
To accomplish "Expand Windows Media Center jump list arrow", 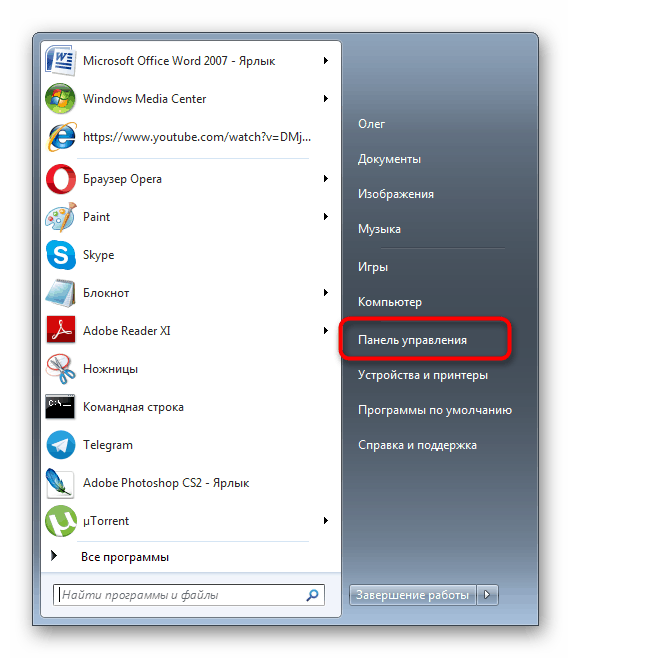I will pos(326,99).
